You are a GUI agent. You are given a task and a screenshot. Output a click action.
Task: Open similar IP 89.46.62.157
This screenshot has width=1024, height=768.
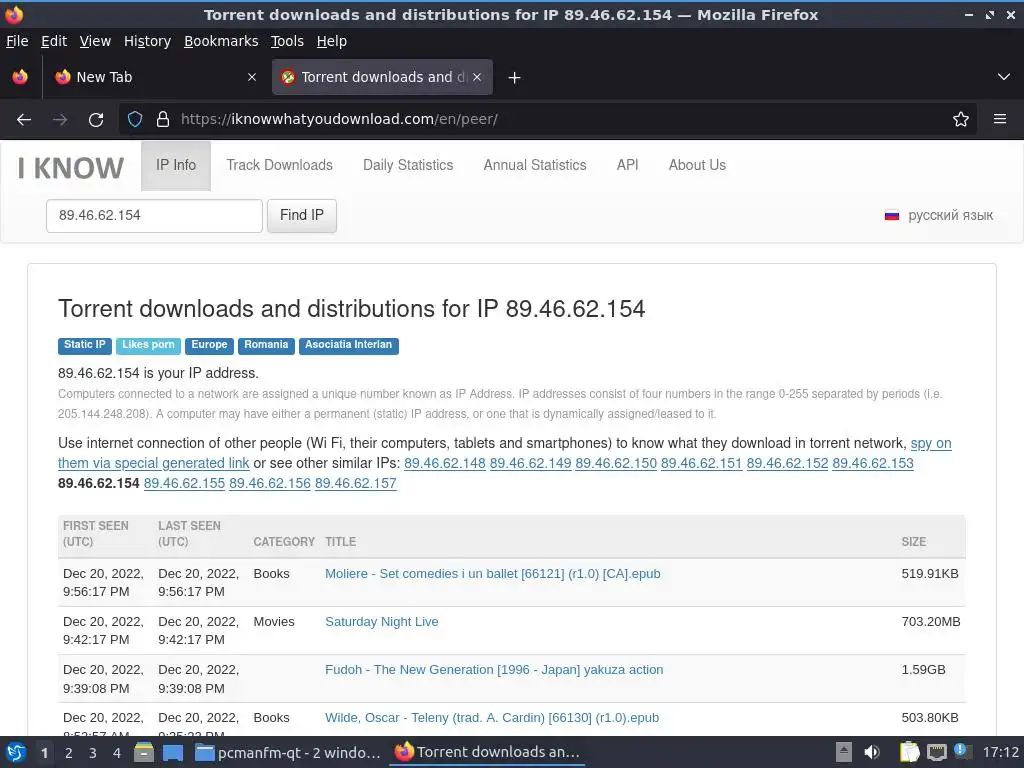coord(355,484)
